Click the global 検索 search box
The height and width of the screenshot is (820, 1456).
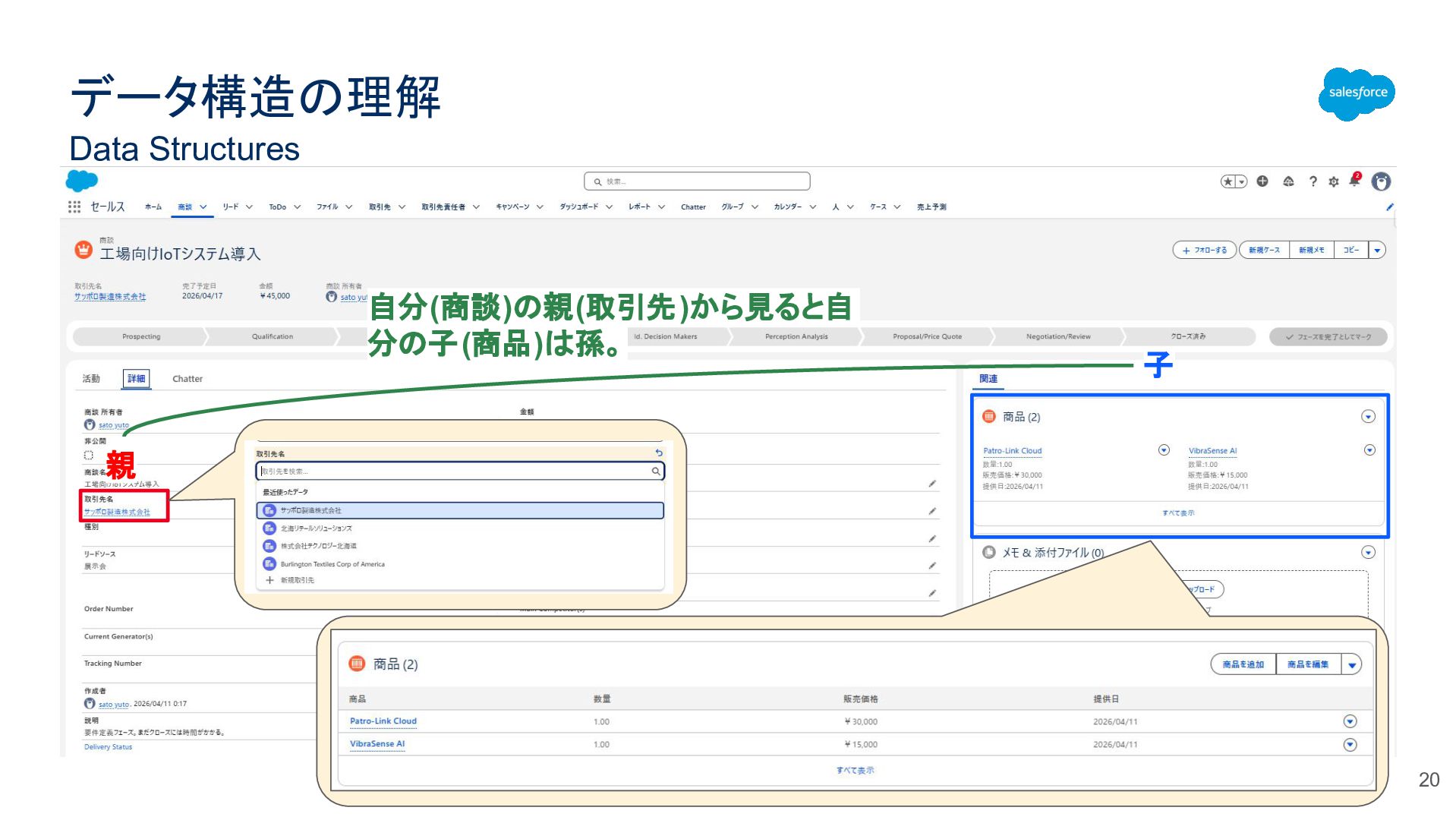click(697, 181)
